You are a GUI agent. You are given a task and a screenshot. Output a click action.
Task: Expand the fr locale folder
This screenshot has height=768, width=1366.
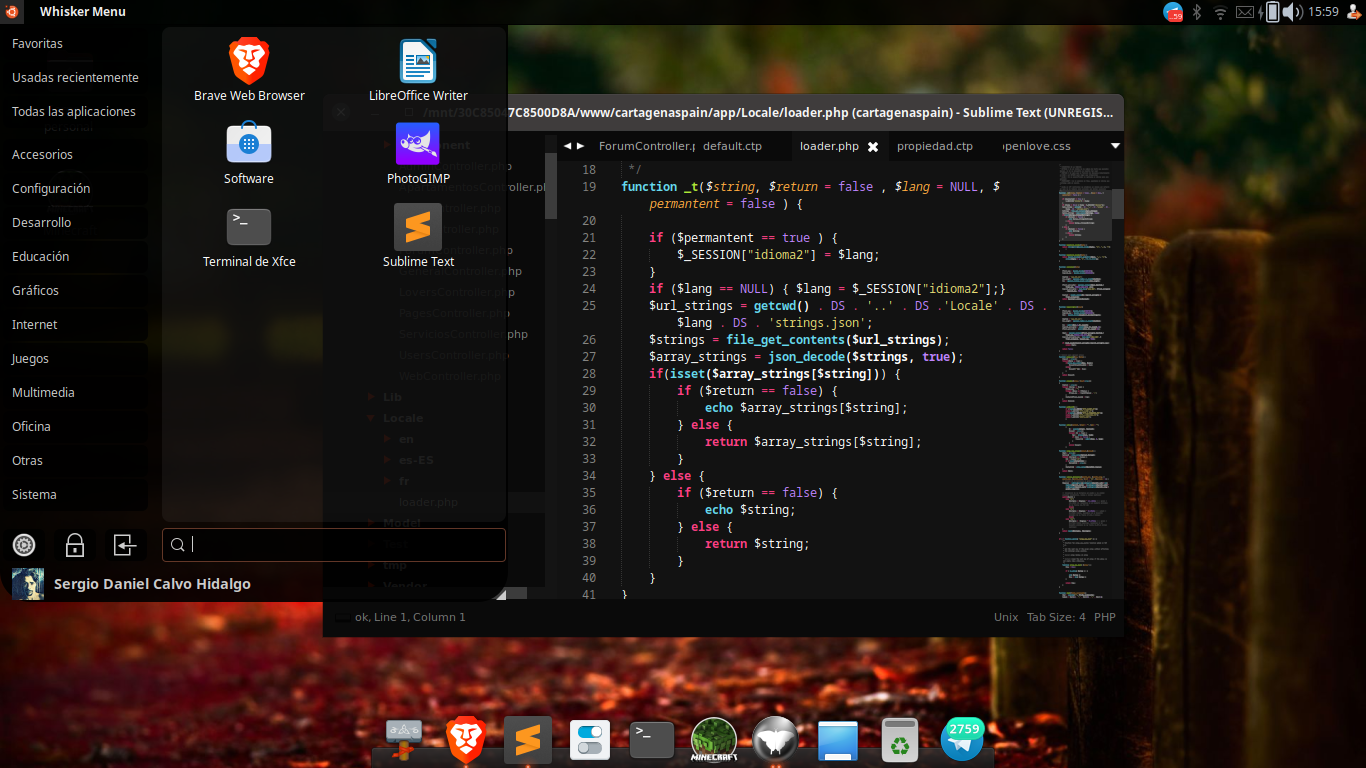click(x=403, y=481)
